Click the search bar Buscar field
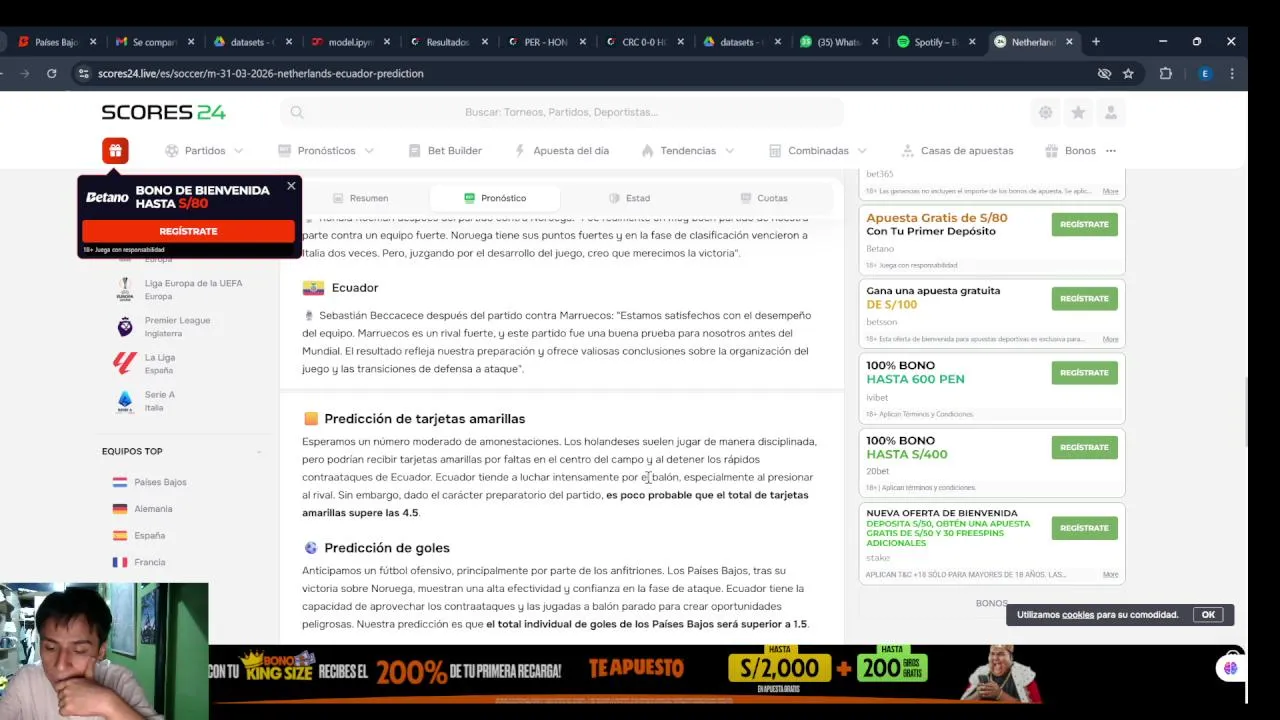The image size is (1280, 720). 561,112
